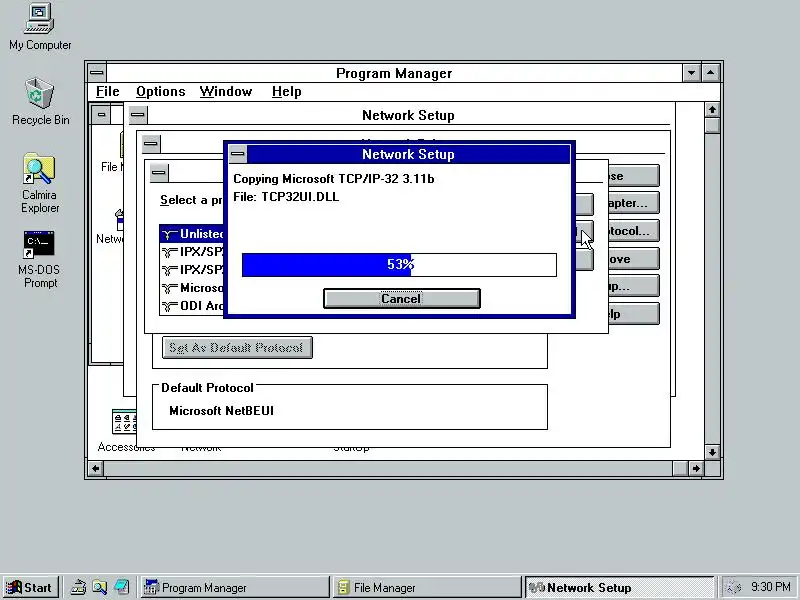Select the Unlisted protocol list entry
The width and height of the screenshot is (800, 600).
[192, 234]
